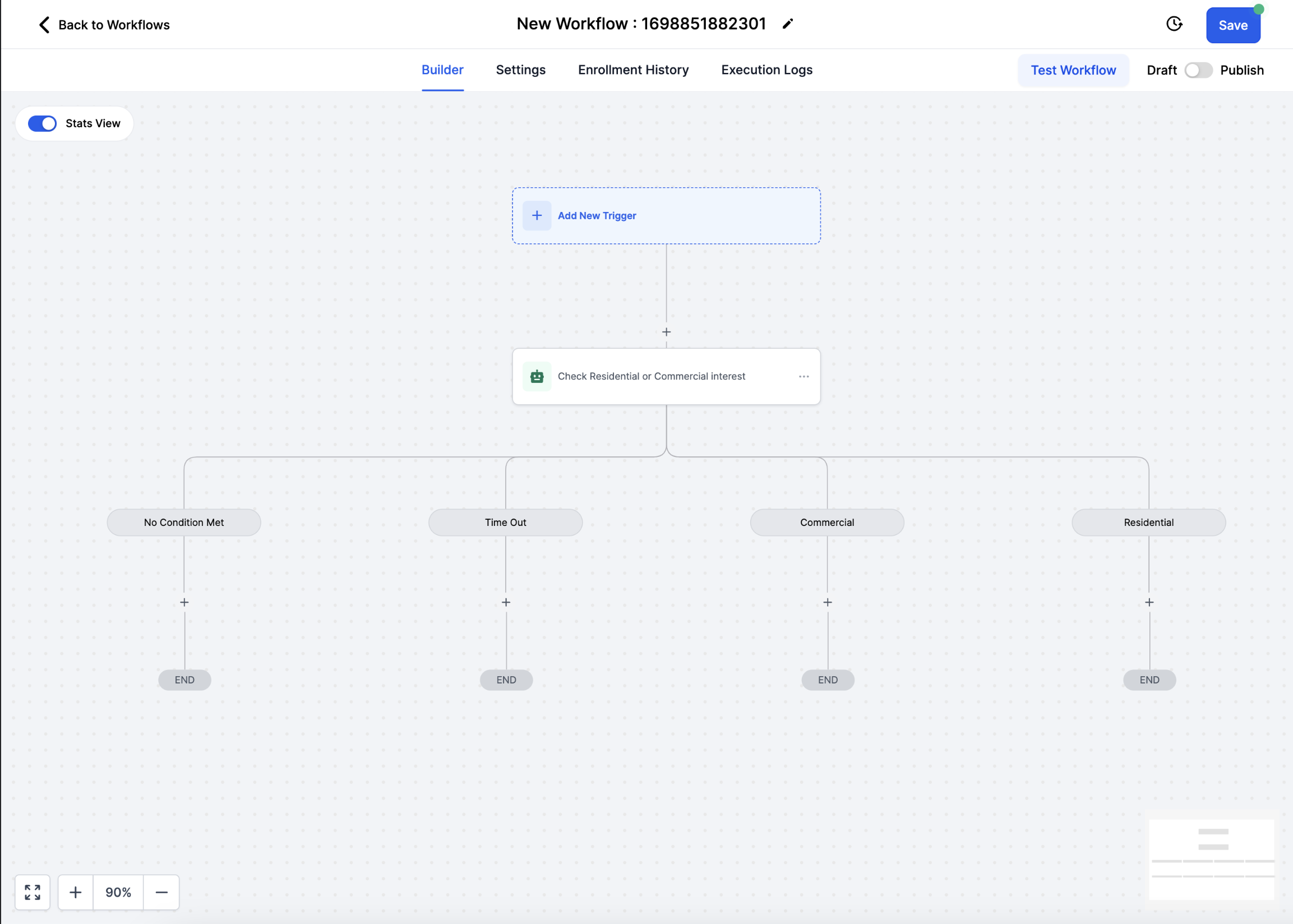The height and width of the screenshot is (924, 1293).
Task: Click the Test Workflow button
Action: 1073,70
